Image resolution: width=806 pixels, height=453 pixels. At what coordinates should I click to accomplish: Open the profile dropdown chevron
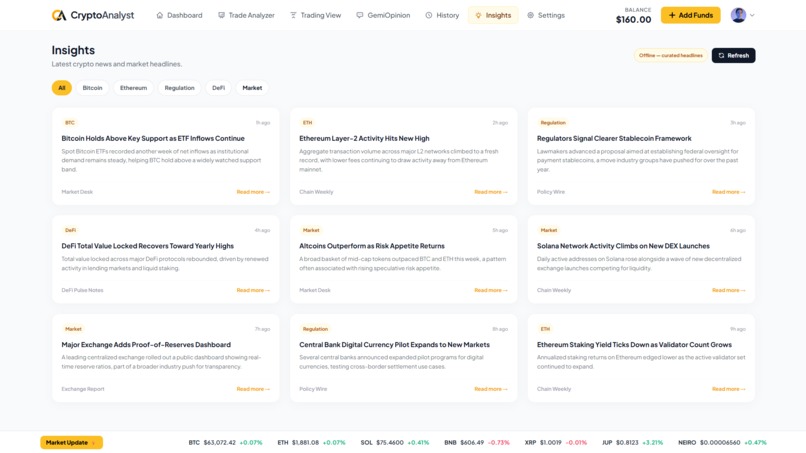tap(752, 15)
